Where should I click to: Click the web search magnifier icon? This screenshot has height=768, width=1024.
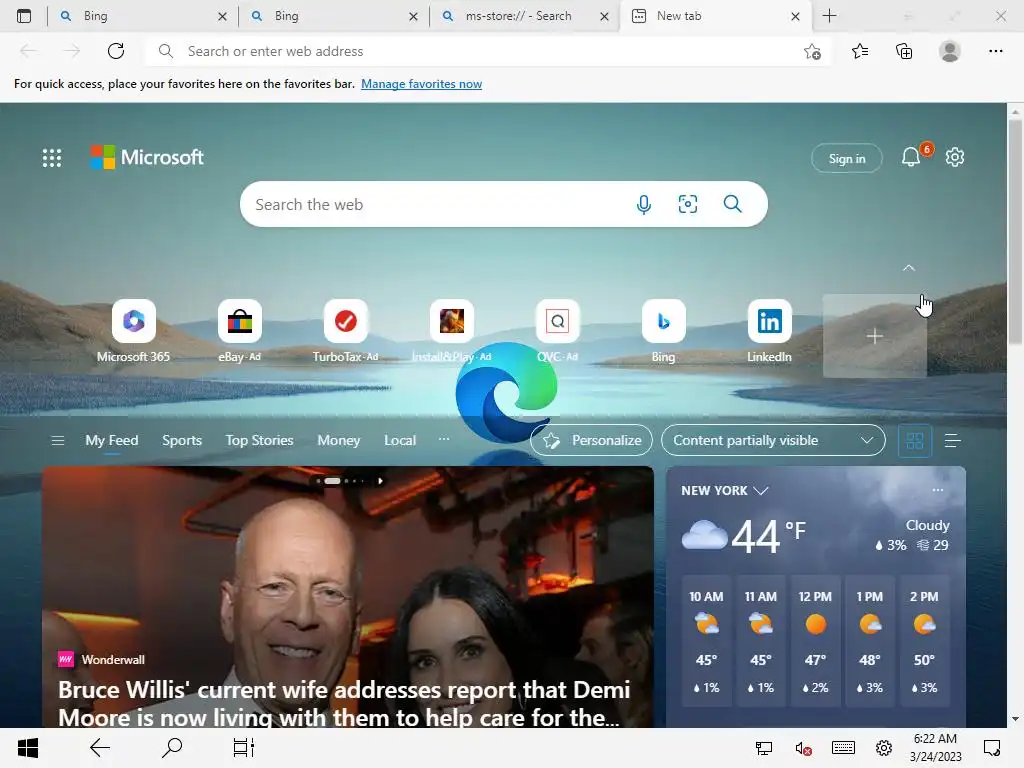click(732, 204)
